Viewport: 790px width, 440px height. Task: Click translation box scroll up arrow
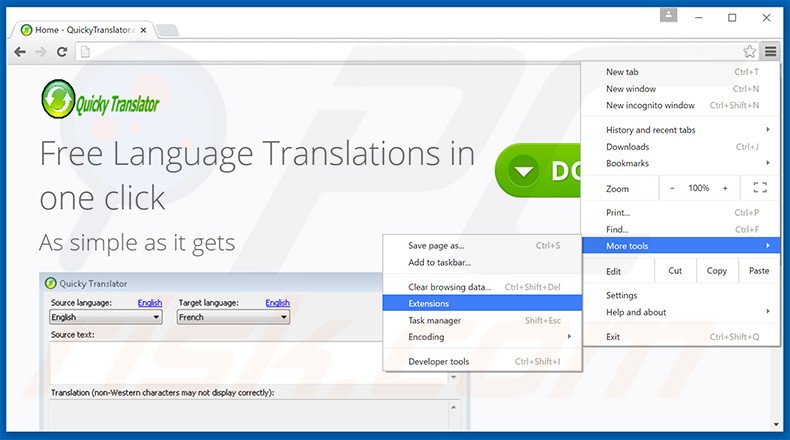453,407
